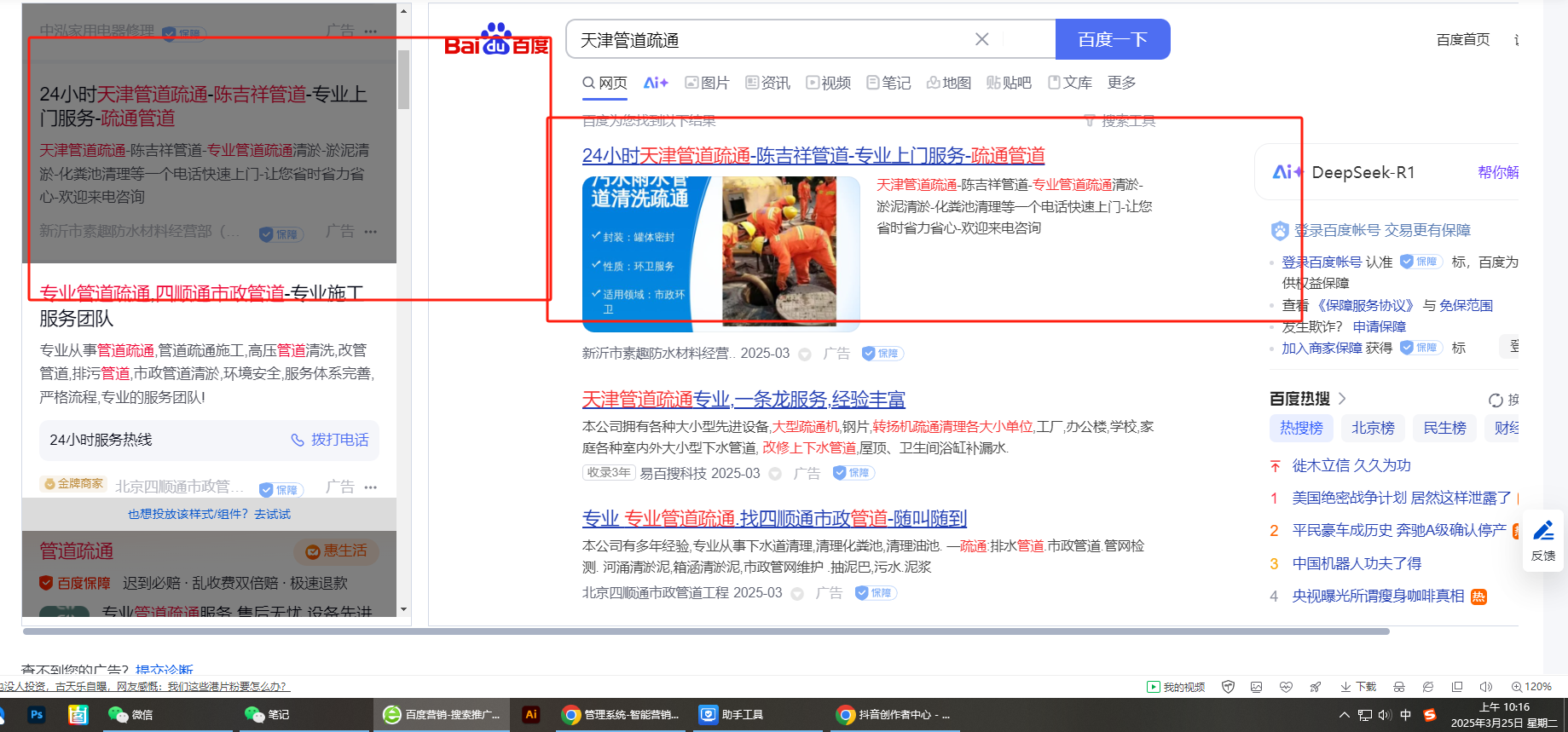Click the rocket speed-up icon in the status bar
This screenshot has width=1568, height=732.
tap(1316, 687)
